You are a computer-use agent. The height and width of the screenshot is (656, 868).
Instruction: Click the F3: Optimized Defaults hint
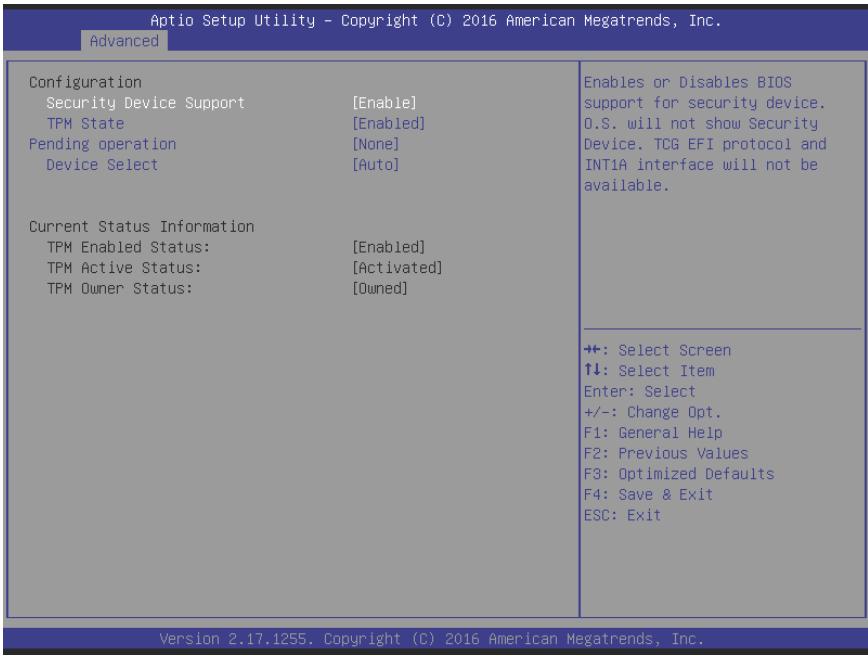point(679,474)
